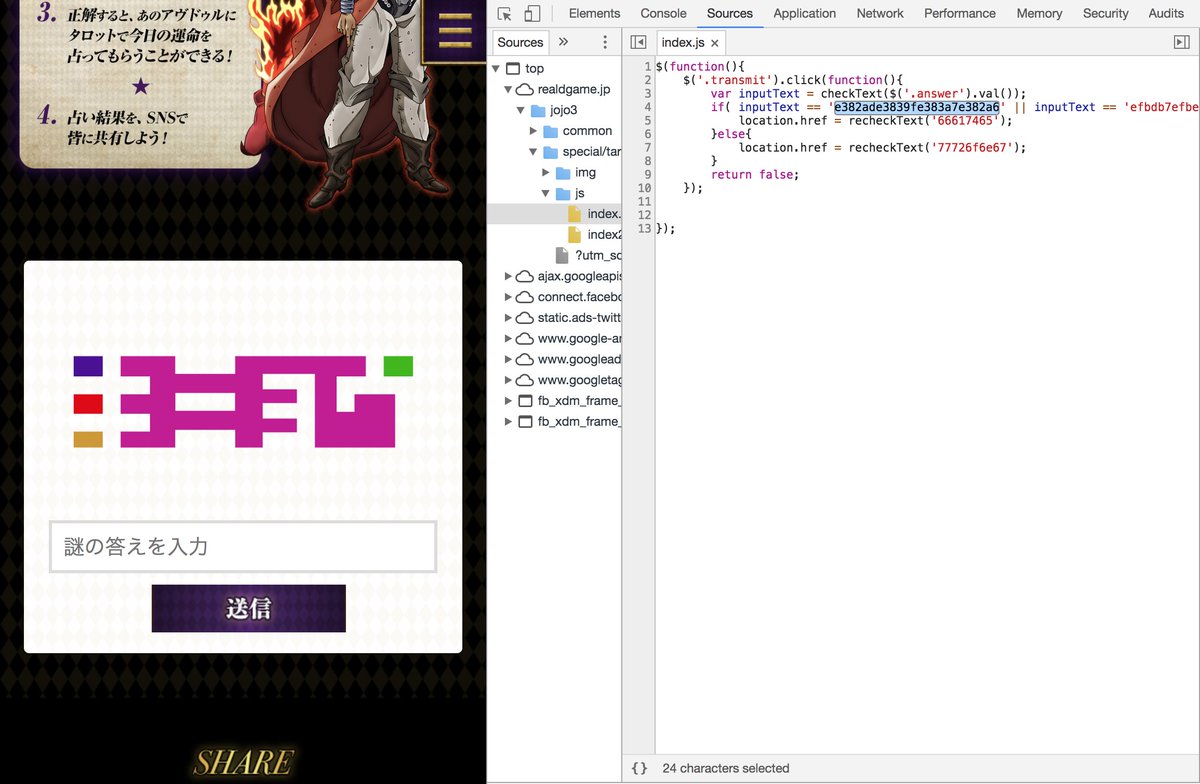Close the index.js editor tab

coord(715,43)
